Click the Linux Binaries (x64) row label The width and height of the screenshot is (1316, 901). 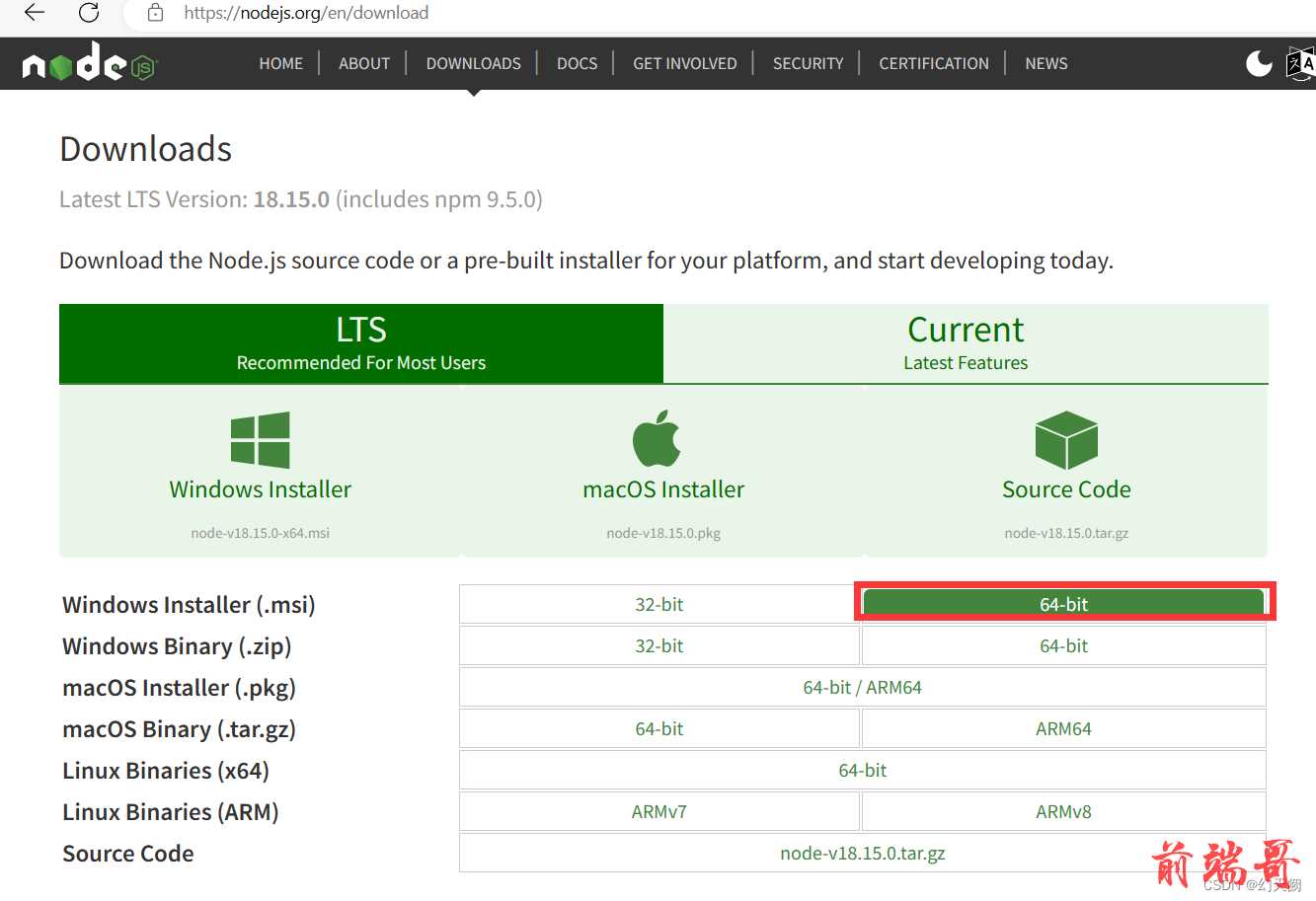tap(166, 771)
